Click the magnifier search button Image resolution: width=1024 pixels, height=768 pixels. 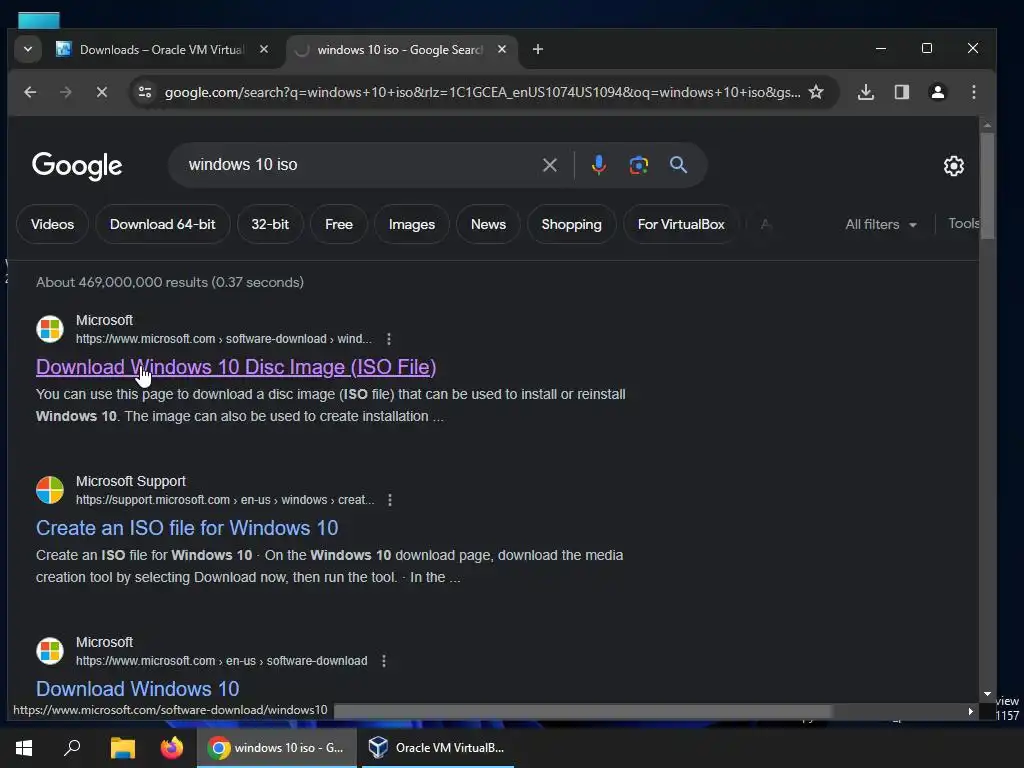tap(679, 165)
